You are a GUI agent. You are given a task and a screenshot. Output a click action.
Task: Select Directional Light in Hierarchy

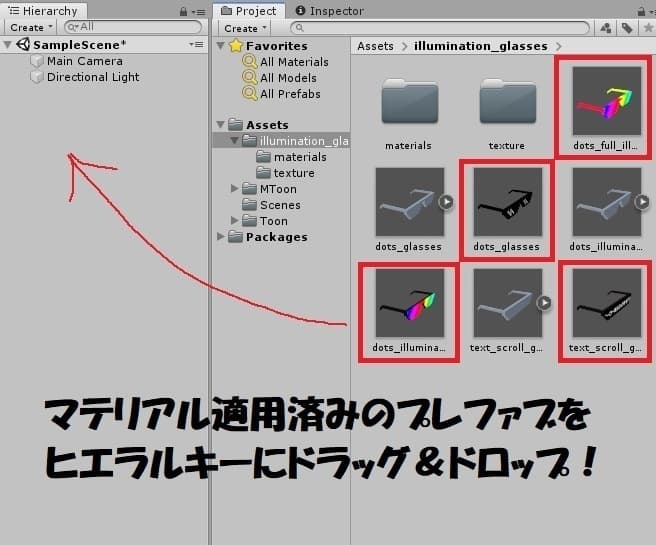pyautogui.click(x=93, y=77)
